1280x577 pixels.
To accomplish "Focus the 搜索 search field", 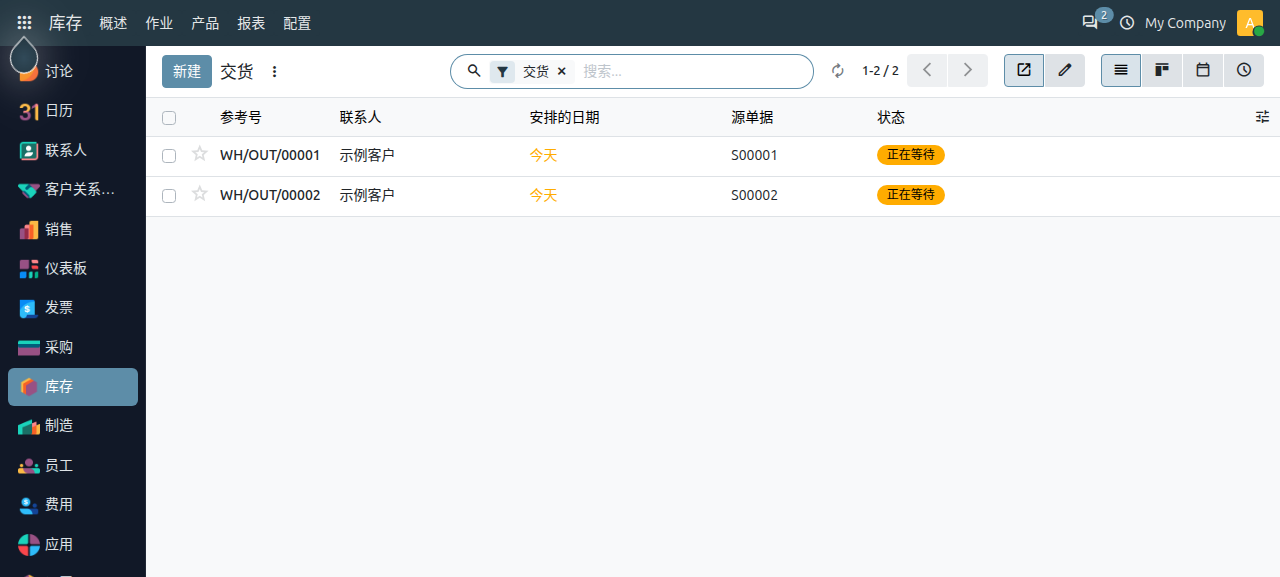I will tap(690, 71).
